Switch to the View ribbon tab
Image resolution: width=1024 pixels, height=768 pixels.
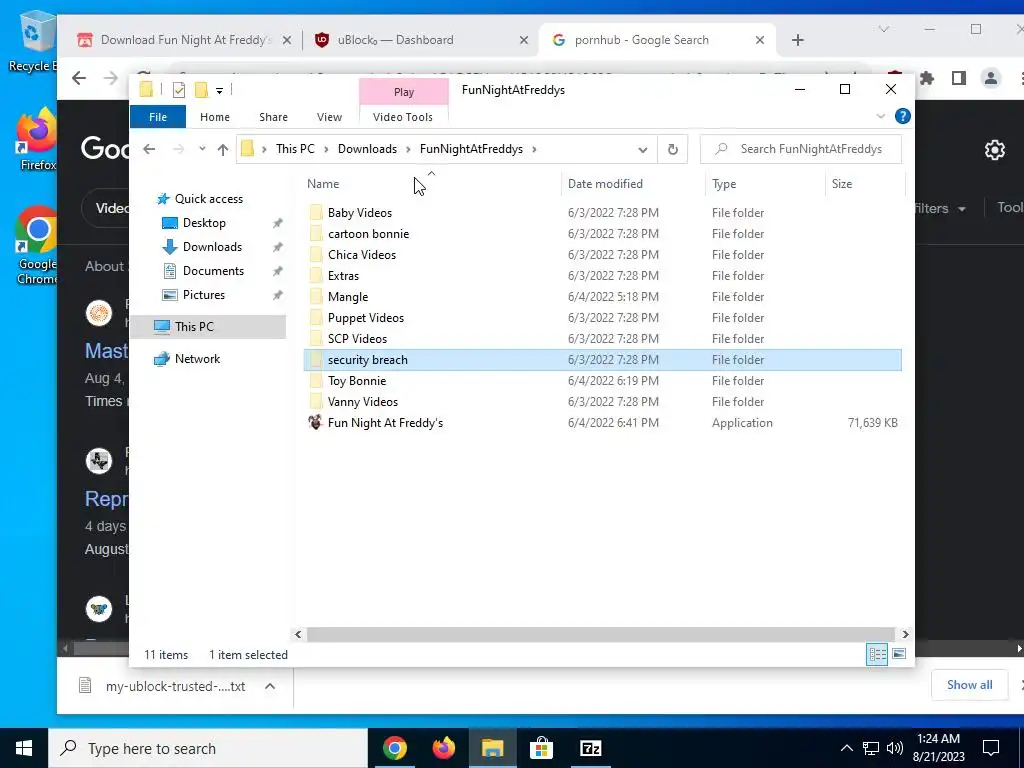coord(329,117)
